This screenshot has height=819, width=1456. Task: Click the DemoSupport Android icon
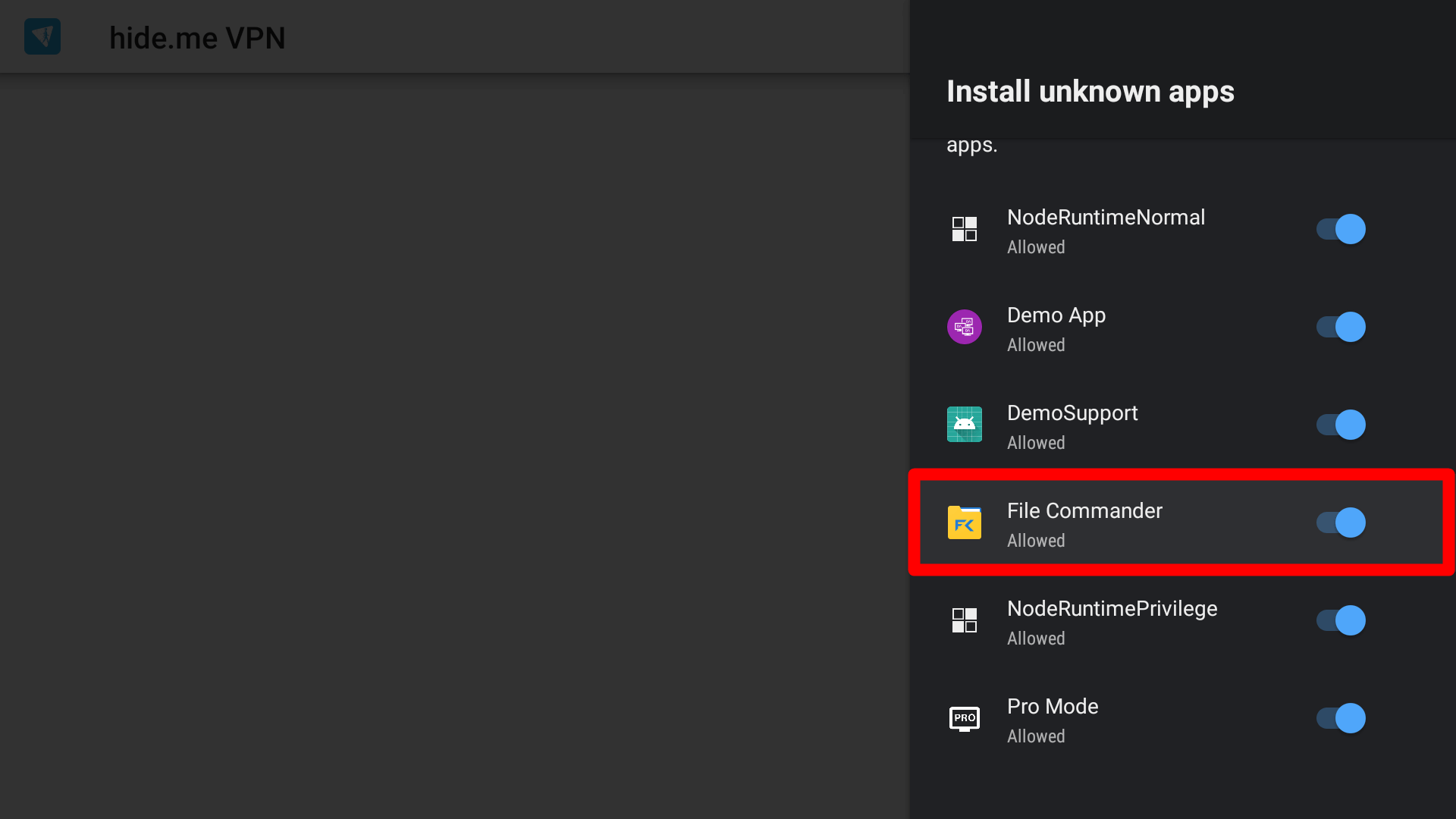coord(965,425)
